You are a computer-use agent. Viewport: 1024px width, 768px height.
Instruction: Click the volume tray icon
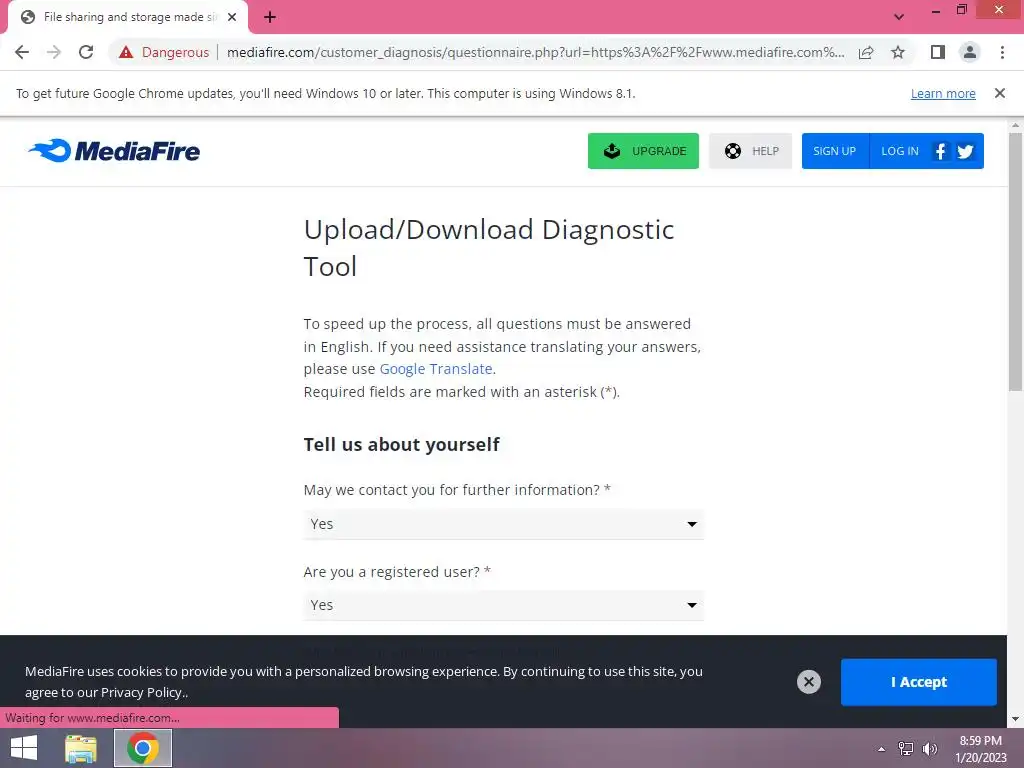pos(930,749)
